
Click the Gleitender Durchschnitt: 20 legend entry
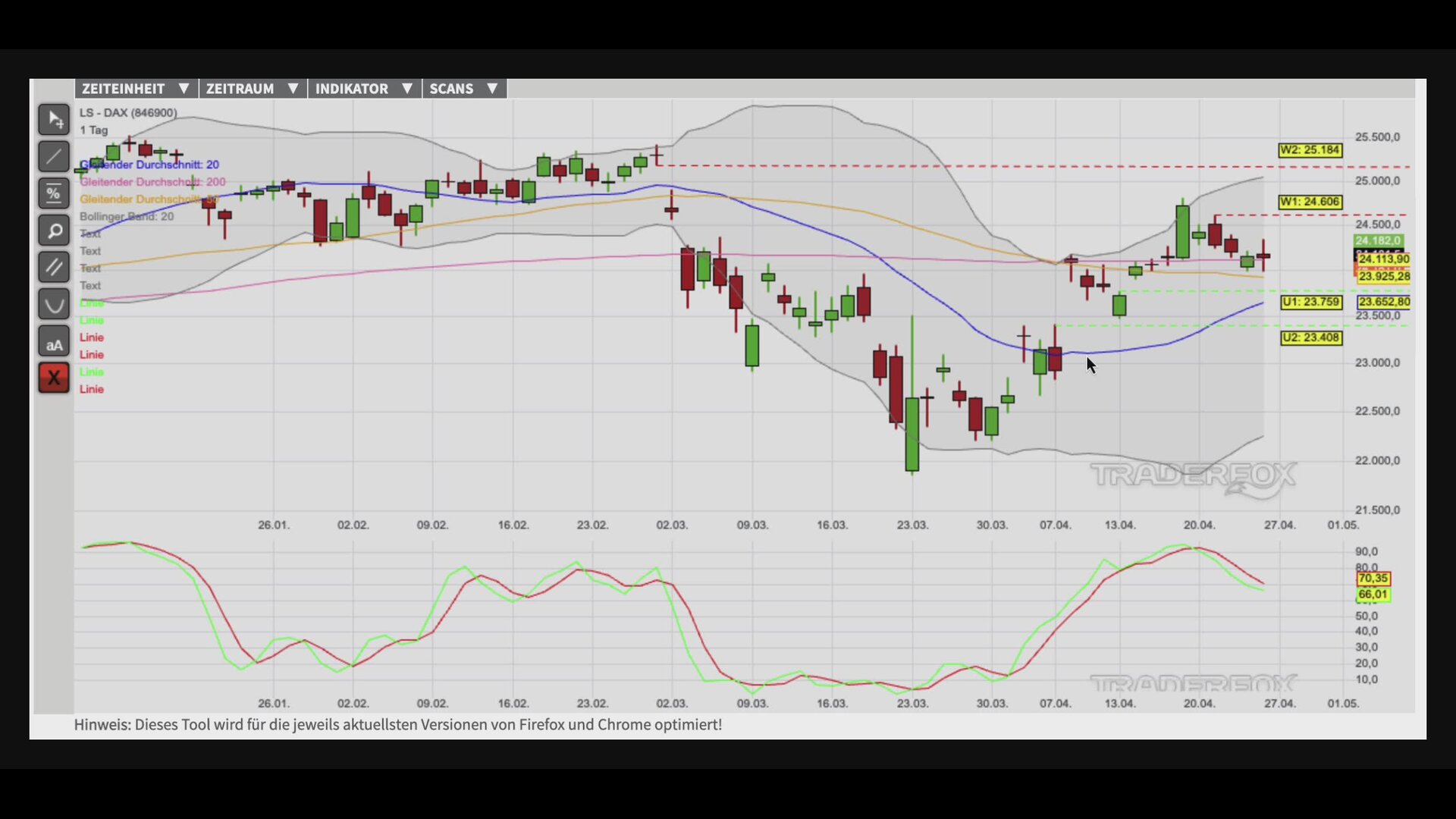pos(149,165)
